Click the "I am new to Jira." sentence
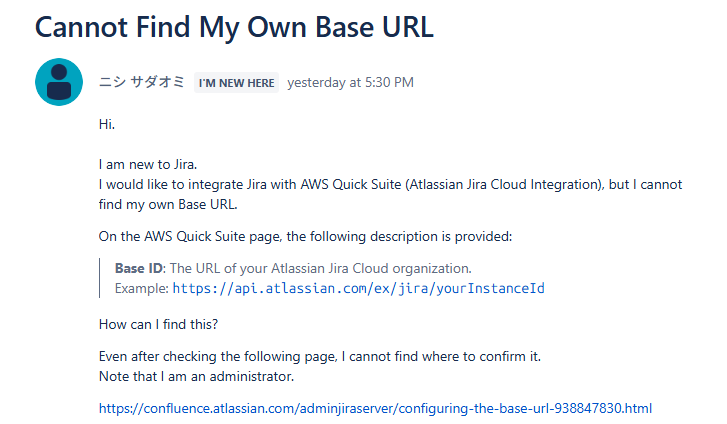The width and height of the screenshot is (727, 424). point(155,165)
